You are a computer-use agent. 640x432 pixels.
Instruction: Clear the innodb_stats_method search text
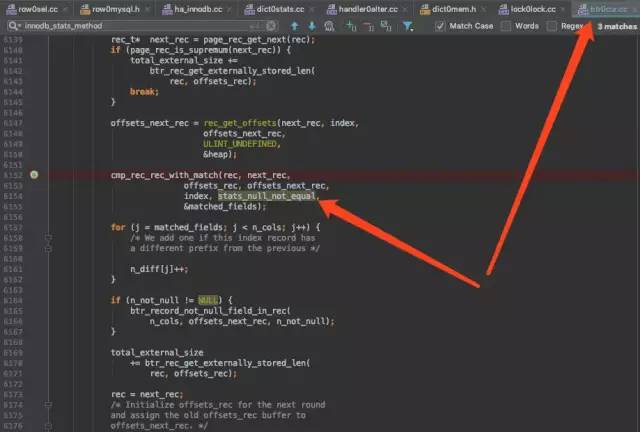(271, 26)
